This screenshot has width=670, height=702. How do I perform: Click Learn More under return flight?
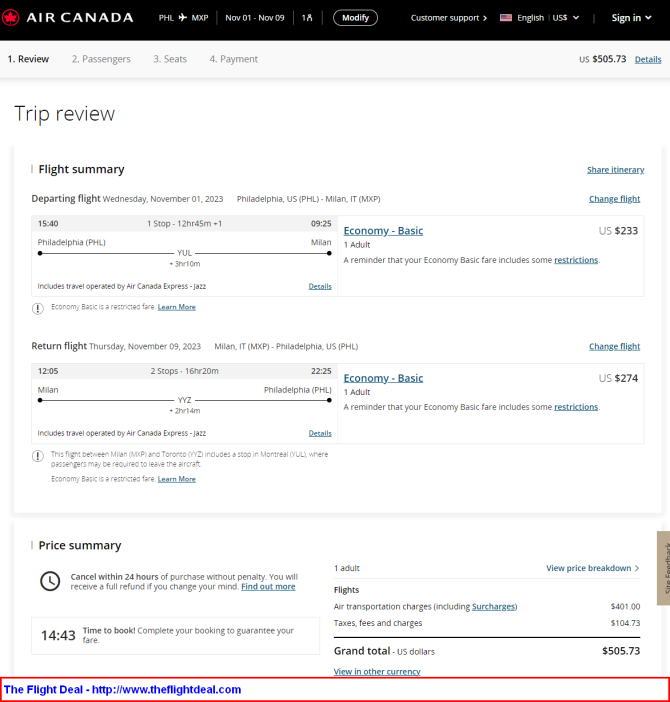pos(177,479)
